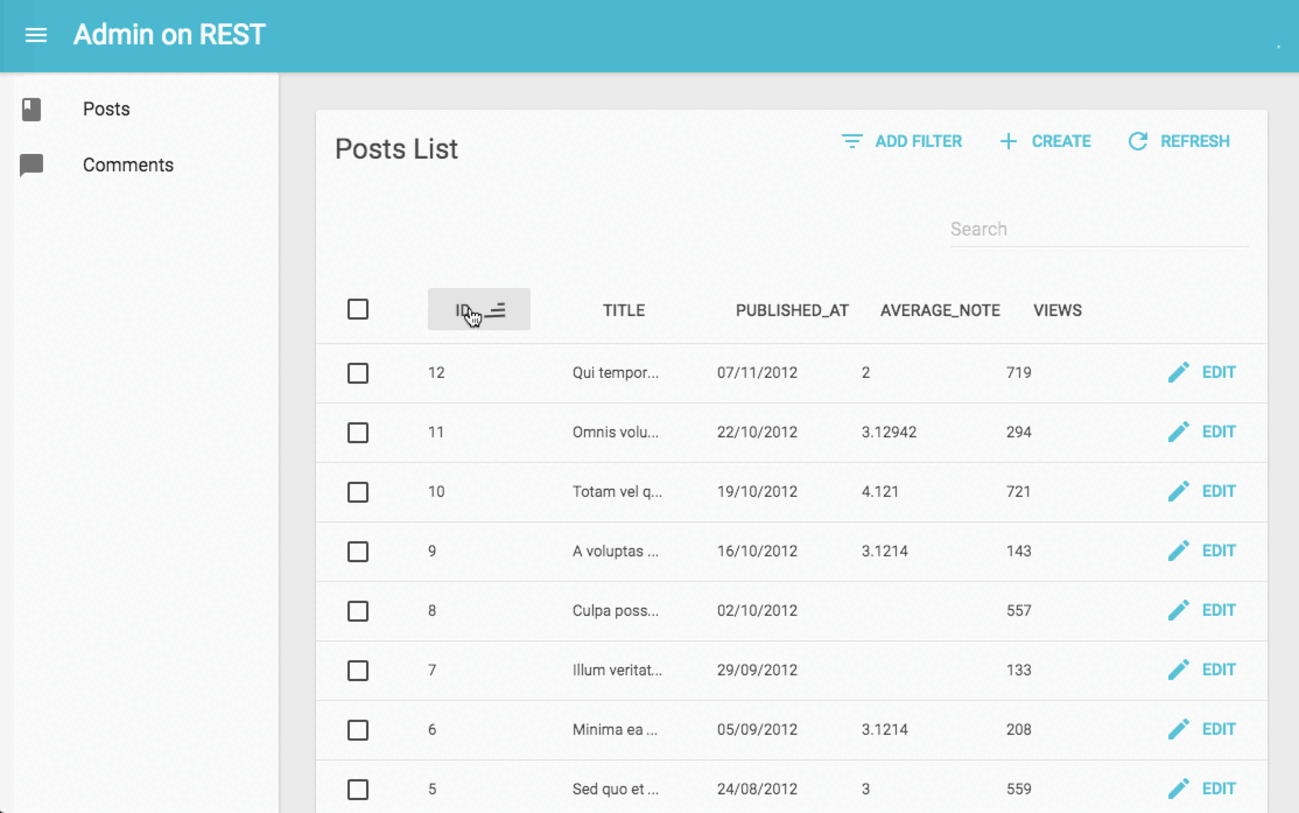The height and width of the screenshot is (813, 1299).
Task: Click the plus icon beside Create
Action: click(x=1008, y=141)
